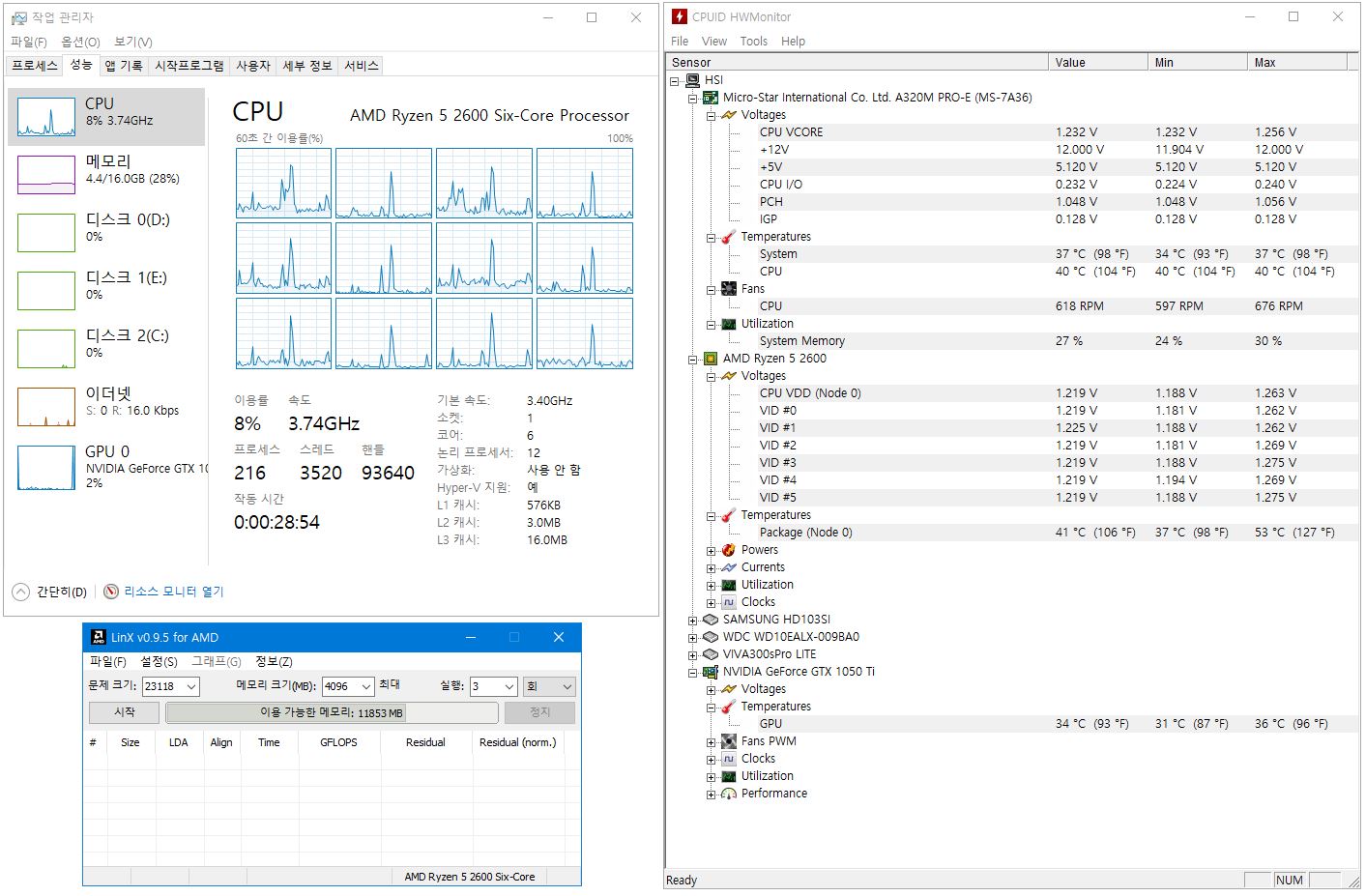Switch to the 프로세스 tab
Screen dimensions: 1366x896
point(35,66)
